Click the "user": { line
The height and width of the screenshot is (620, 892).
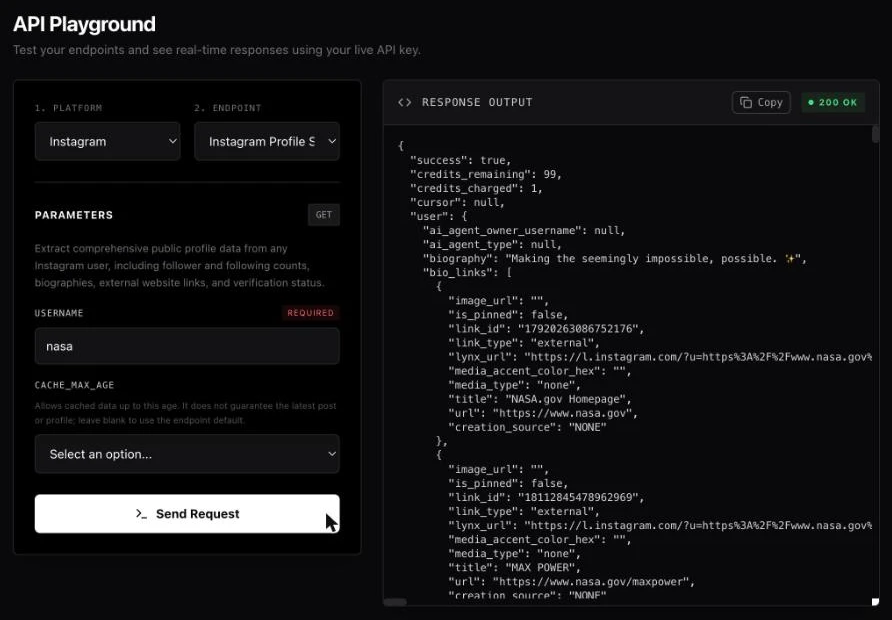pos(439,216)
